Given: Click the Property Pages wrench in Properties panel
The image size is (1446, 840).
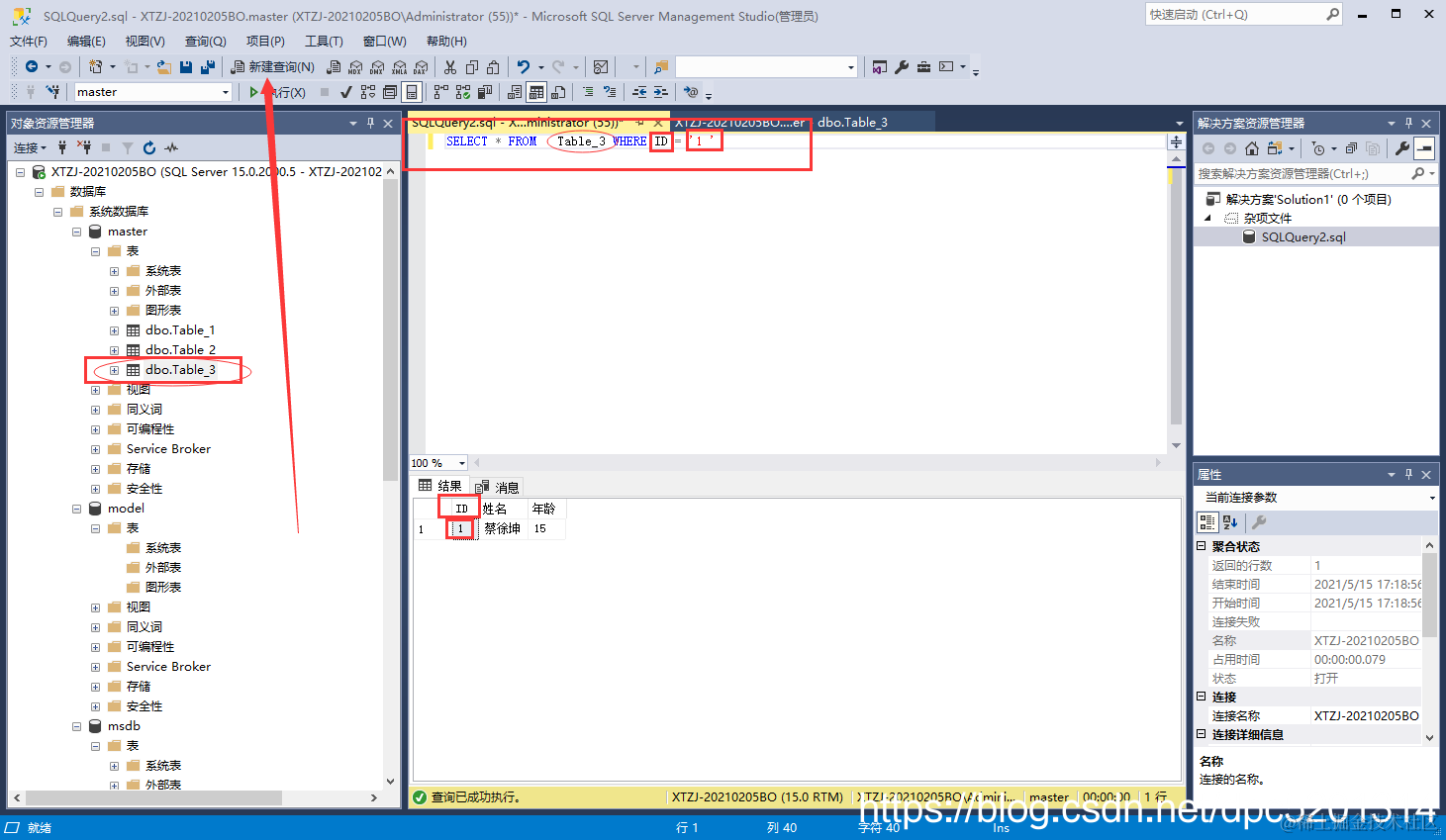Looking at the screenshot, I should [1259, 522].
